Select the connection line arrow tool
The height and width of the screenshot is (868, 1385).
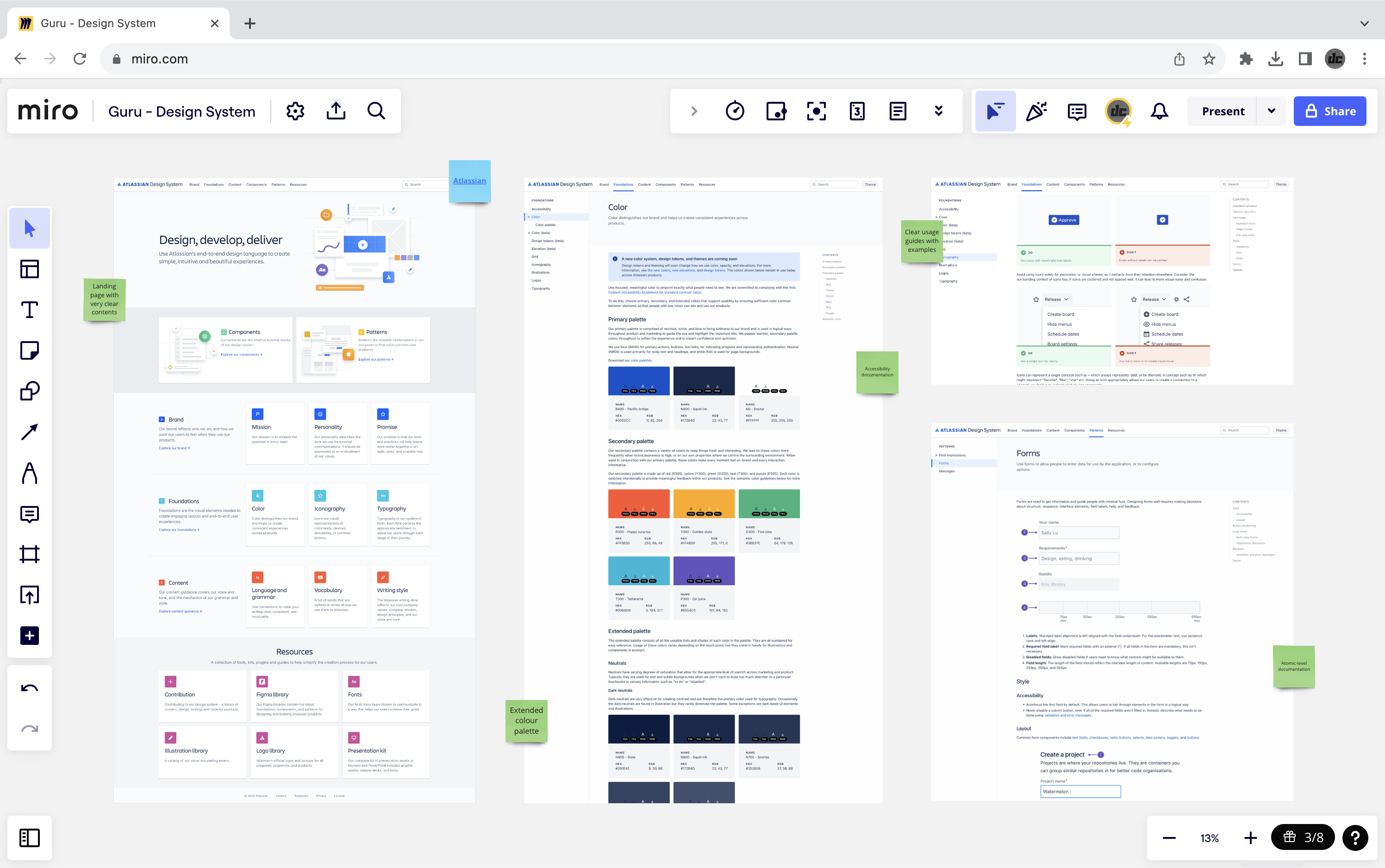click(30, 432)
